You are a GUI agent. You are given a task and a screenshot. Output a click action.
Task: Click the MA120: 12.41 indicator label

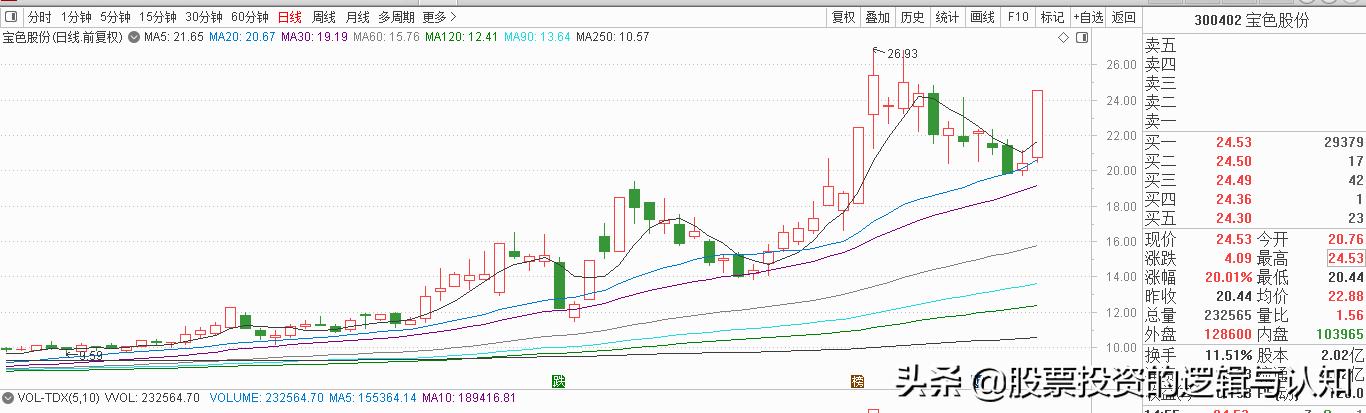point(461,37)
